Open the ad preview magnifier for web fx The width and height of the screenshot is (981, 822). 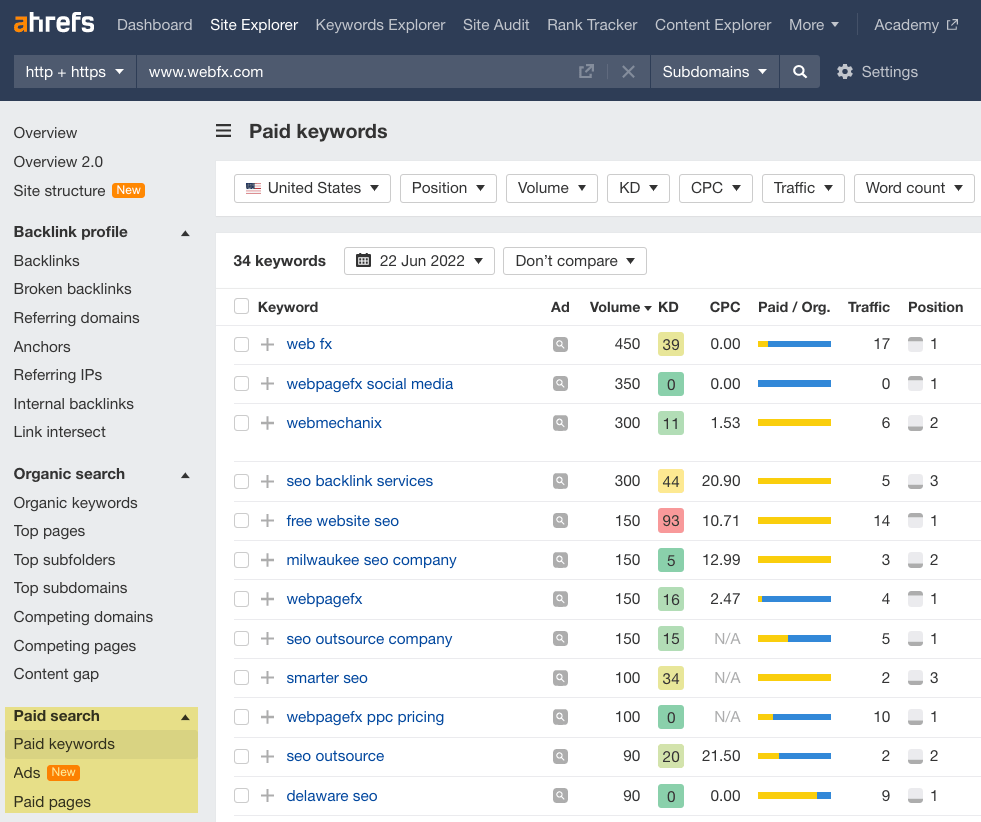[x=560, y=344]
